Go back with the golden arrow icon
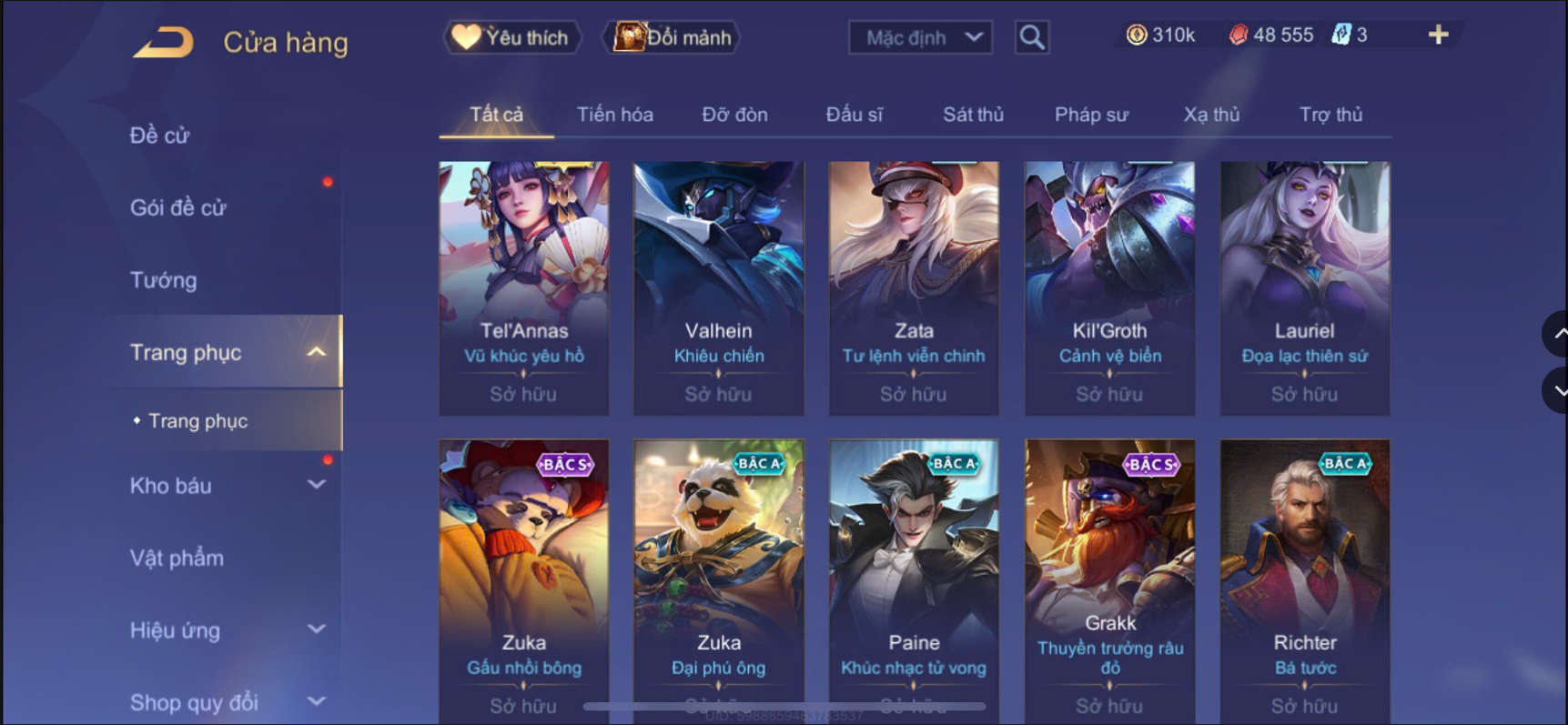 point(164,42)
